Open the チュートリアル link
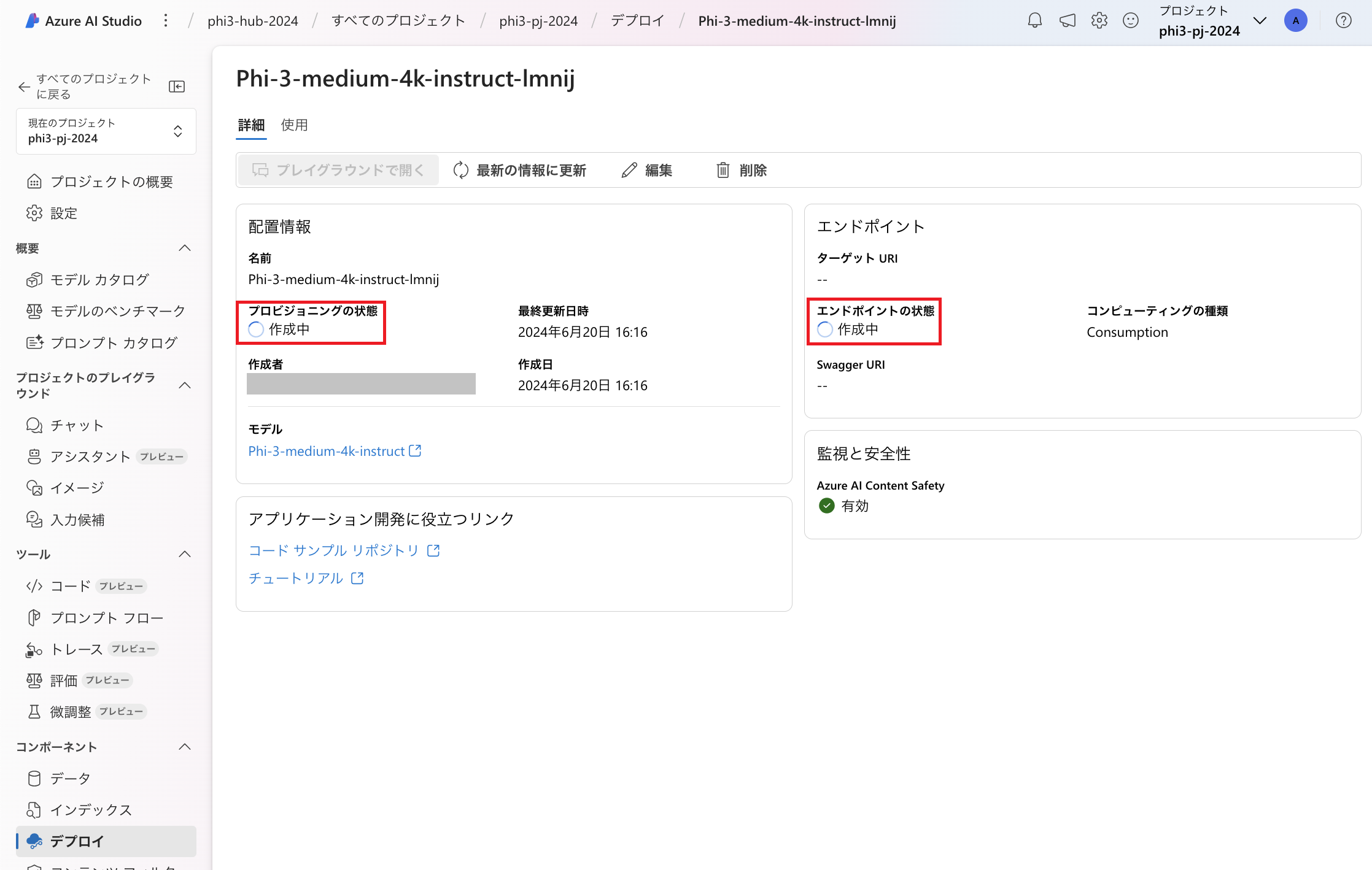The image size is (1372, 870). tap(306, 578)
